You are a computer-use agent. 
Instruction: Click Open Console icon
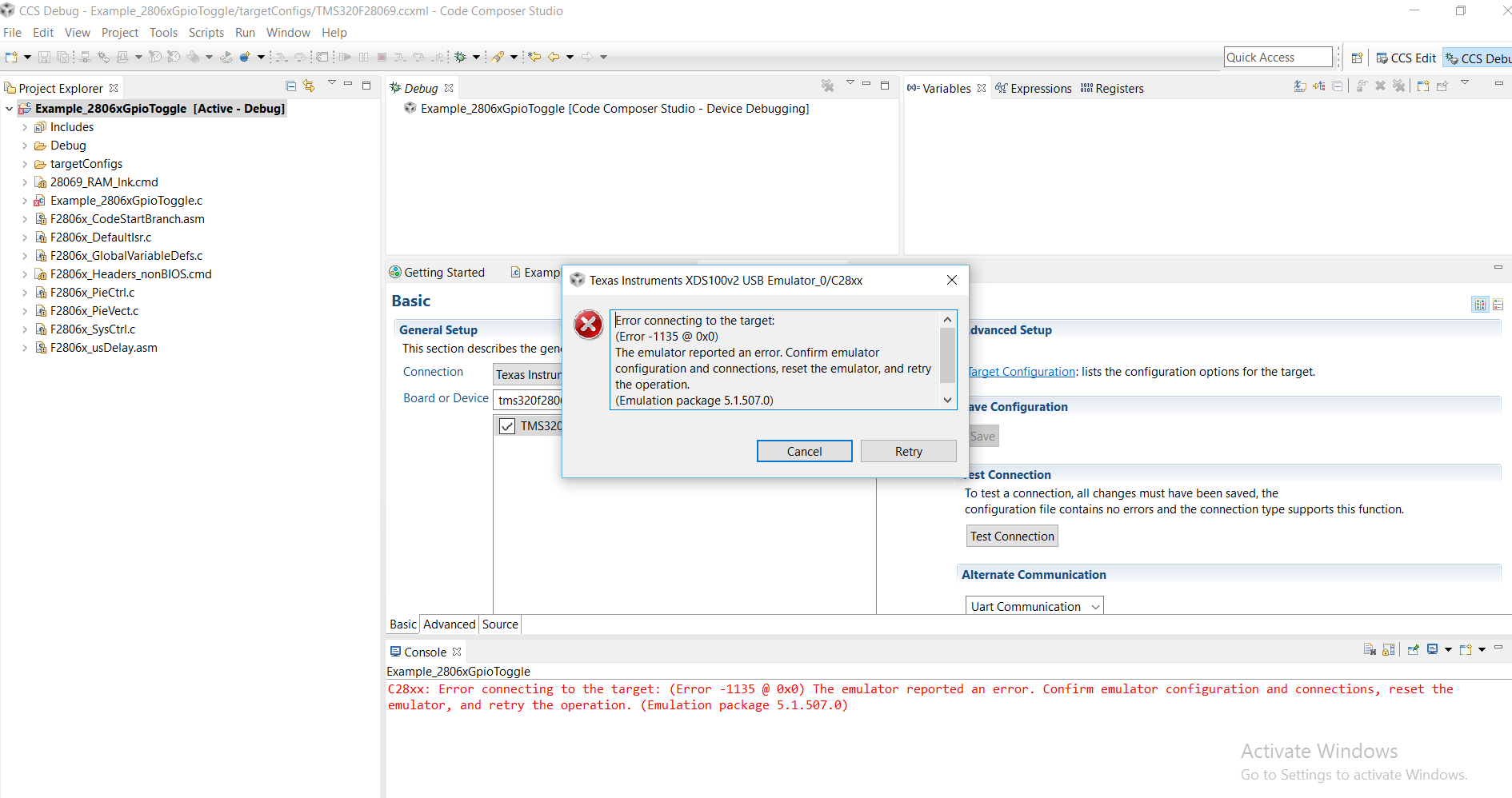click(1466, 649)
